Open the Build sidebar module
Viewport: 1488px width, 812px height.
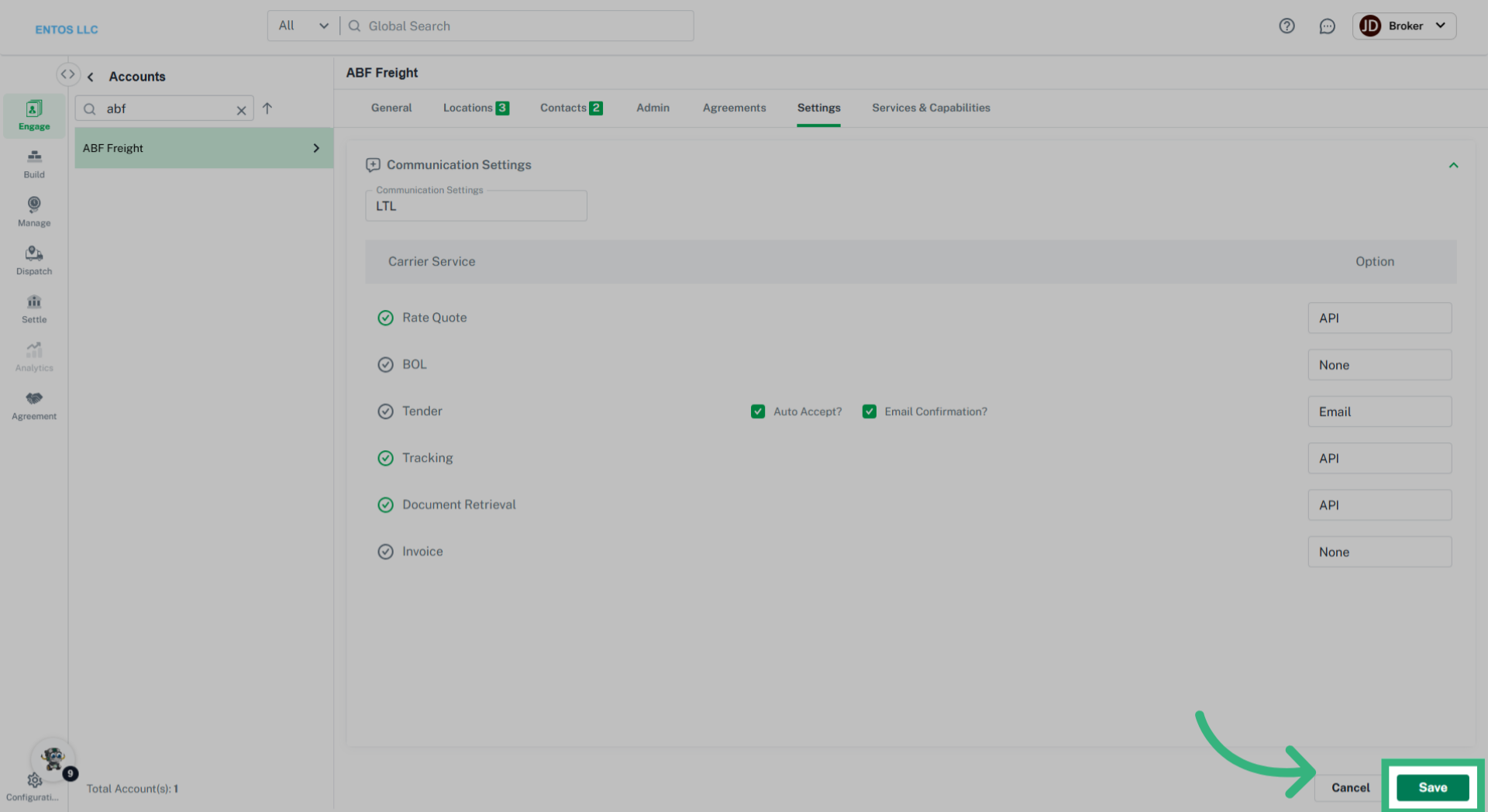pyautogui.click(x=34, y=163)
